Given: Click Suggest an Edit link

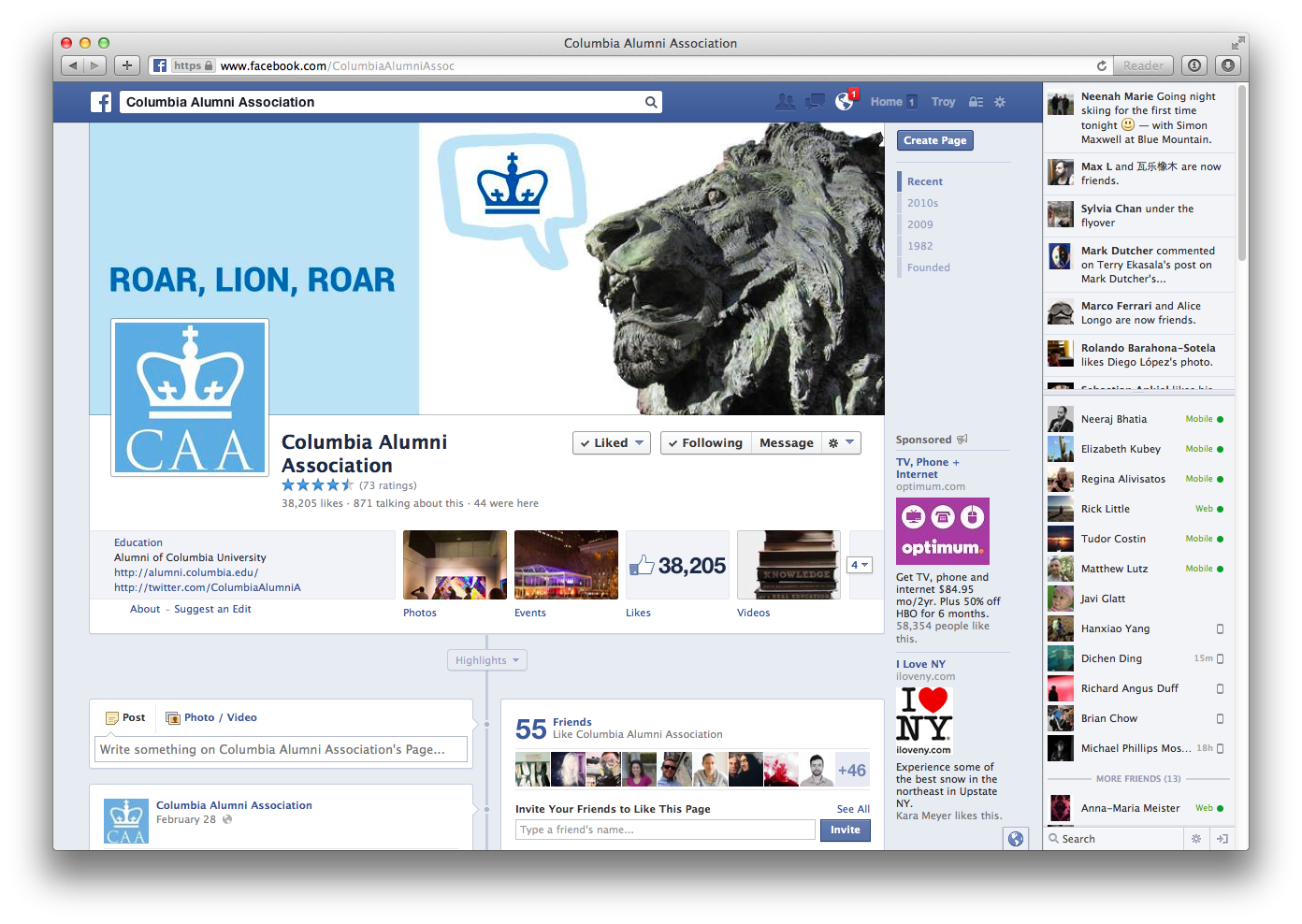Looking at the screenshot, I should [x=212, y=609].
